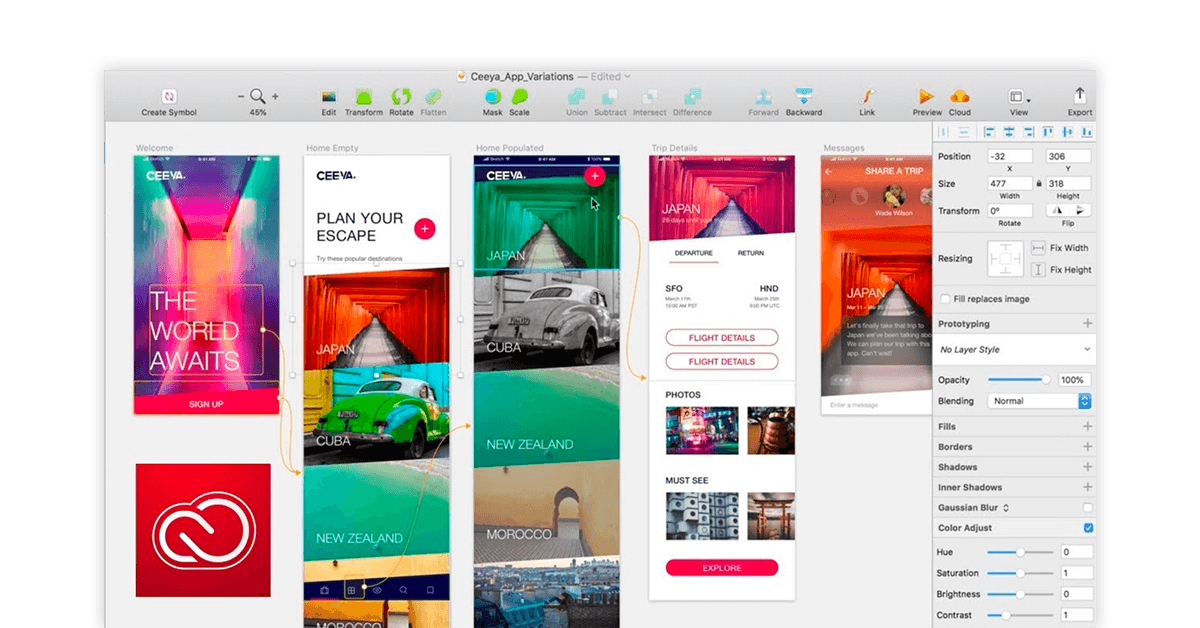Click the Cloud icon to share
Screen dimensions: 1200x628
(x=959, y=97)
